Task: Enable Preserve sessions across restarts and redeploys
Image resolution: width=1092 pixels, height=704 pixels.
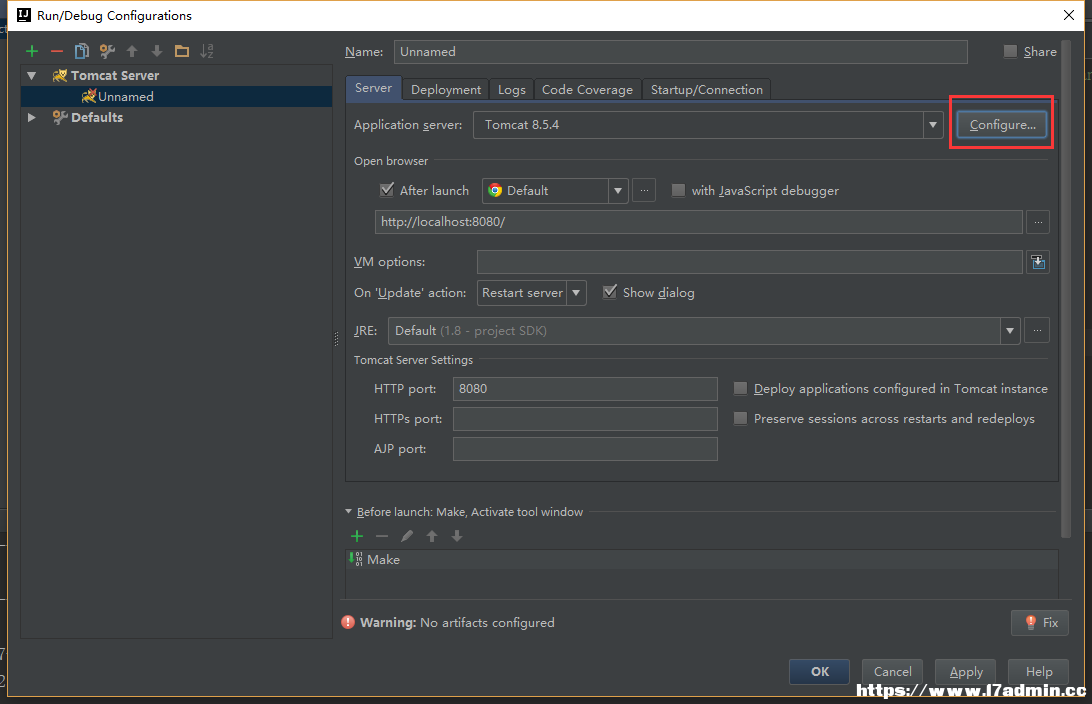Action: tap(740, 419)
